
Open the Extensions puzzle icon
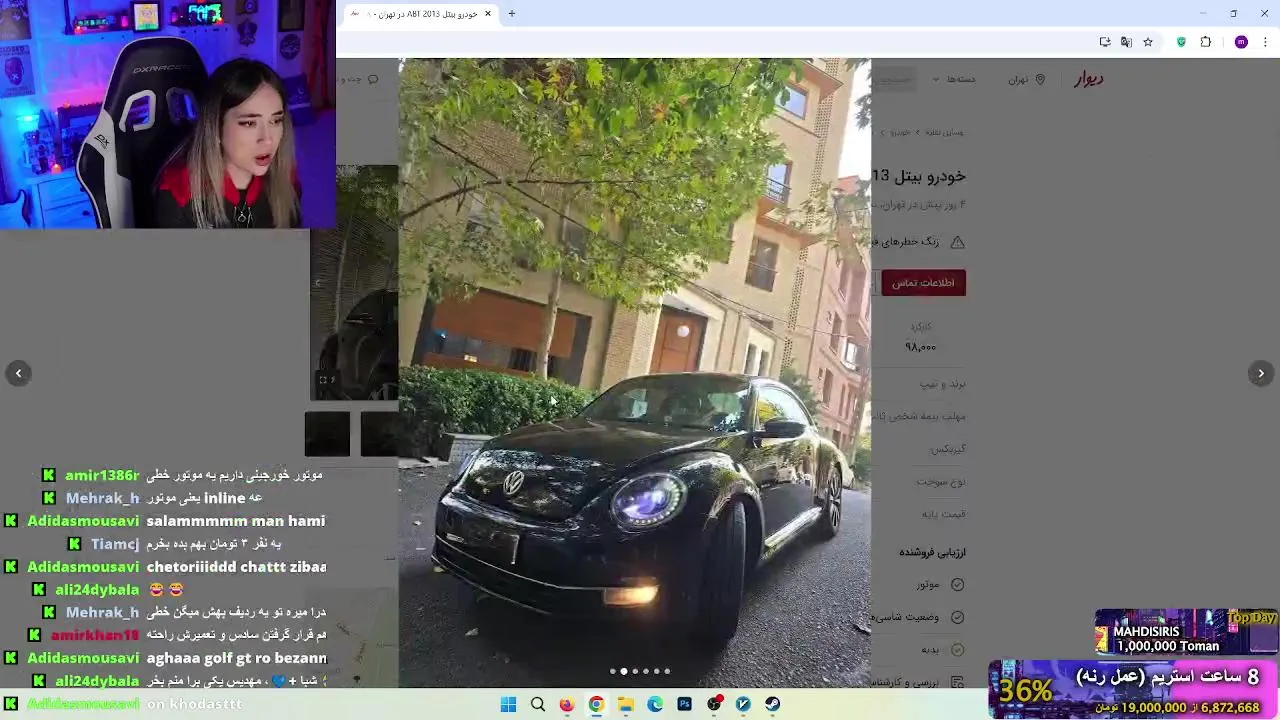[x=1205, y=42]
